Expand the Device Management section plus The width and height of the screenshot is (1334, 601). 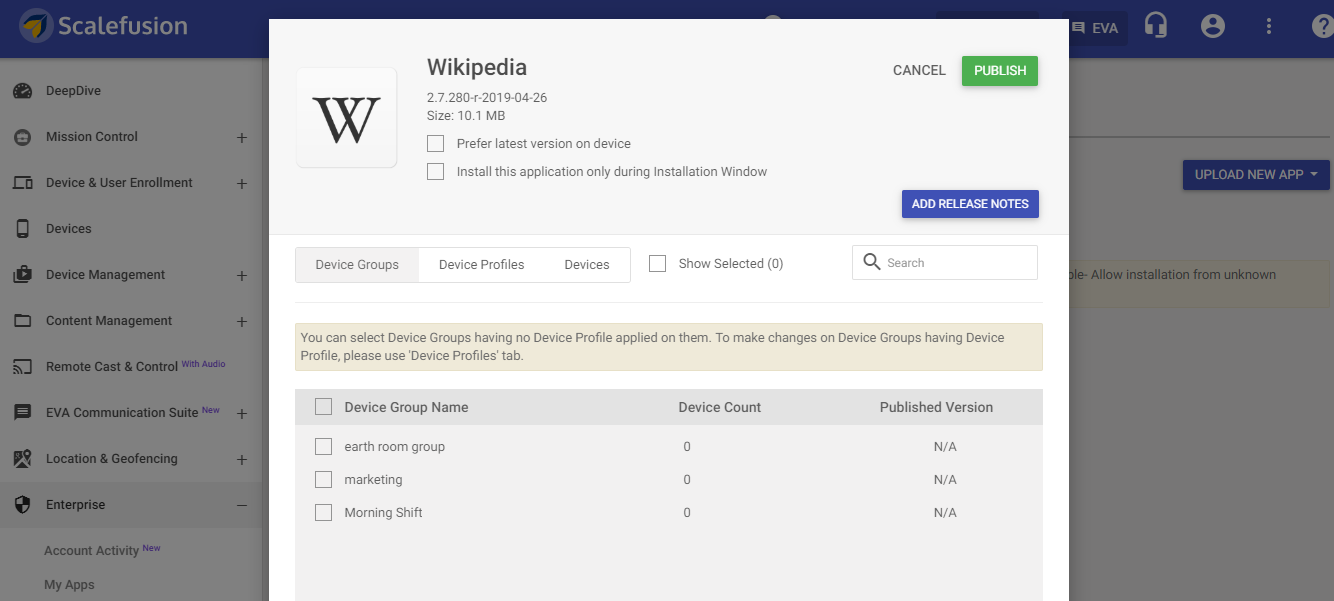[242, 276]
